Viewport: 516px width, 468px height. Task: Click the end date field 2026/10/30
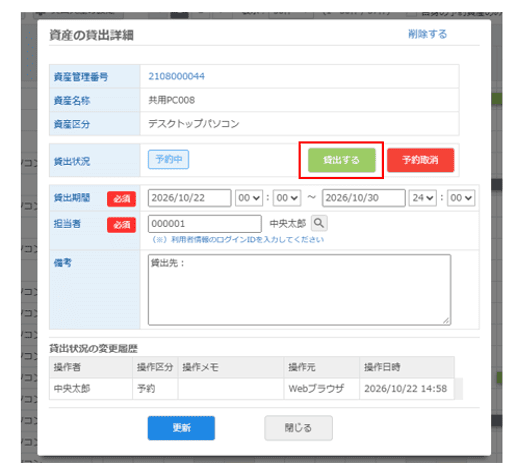point(364,198)
